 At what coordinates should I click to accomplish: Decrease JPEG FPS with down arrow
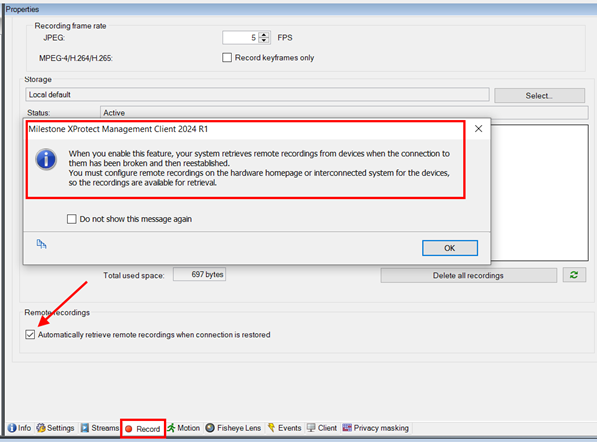264,40
